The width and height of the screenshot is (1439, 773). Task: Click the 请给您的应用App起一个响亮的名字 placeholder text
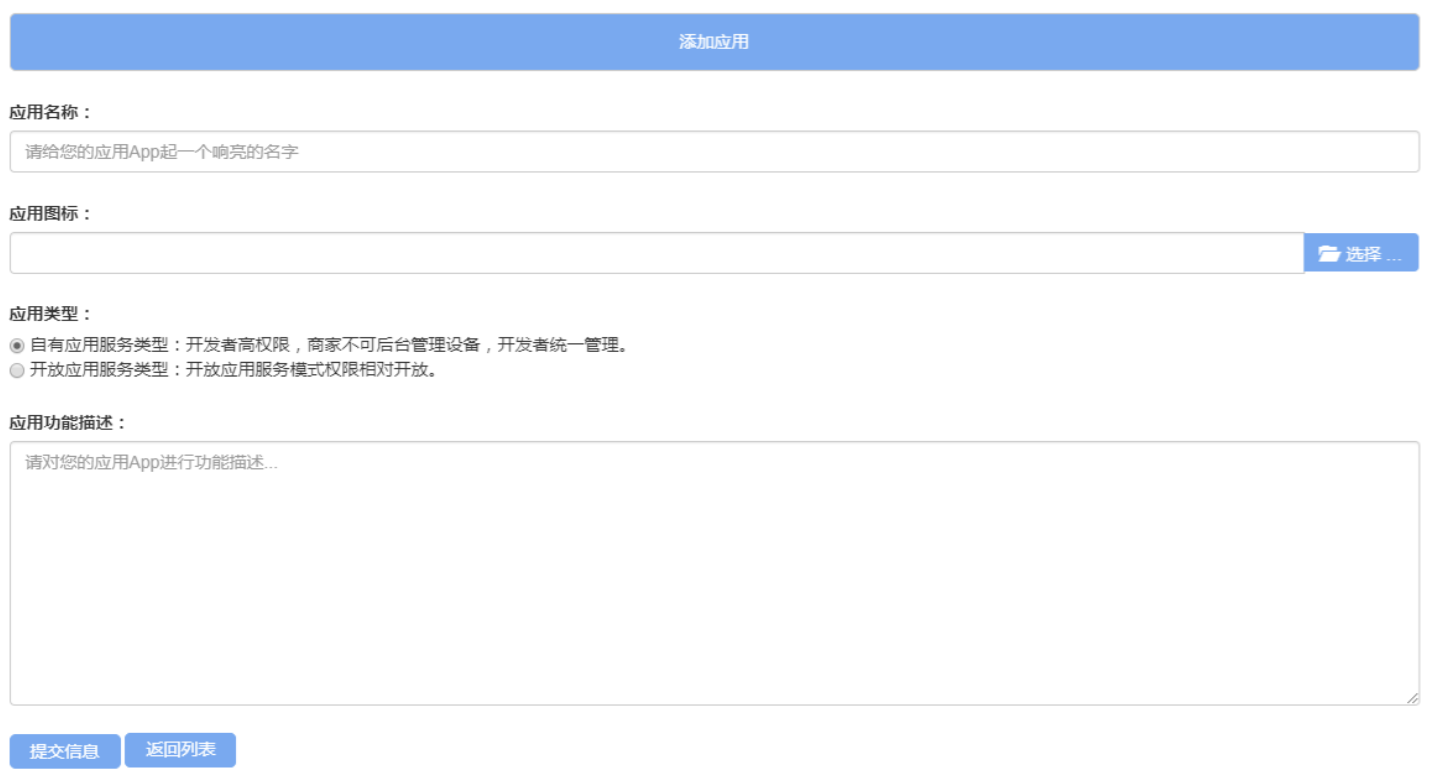pyautogui.click(x=162, y=152)
